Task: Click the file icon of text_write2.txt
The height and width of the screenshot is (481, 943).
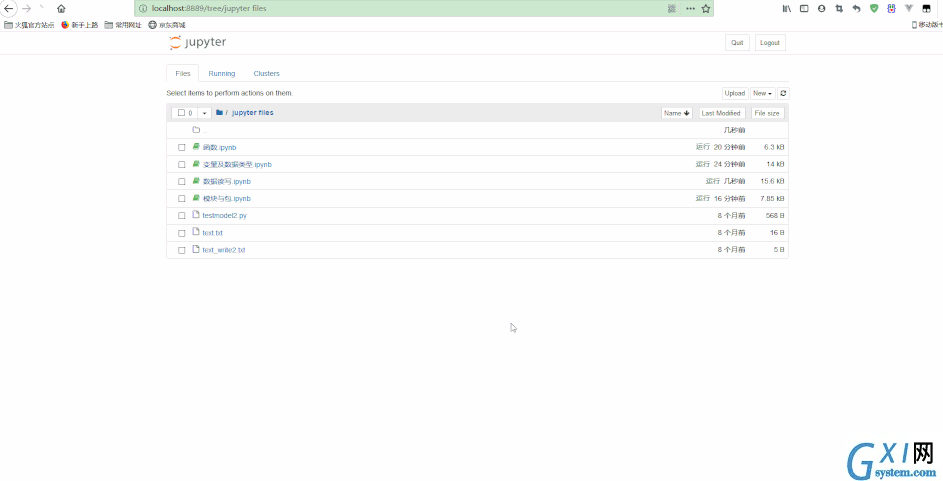Action: point(195,249)
